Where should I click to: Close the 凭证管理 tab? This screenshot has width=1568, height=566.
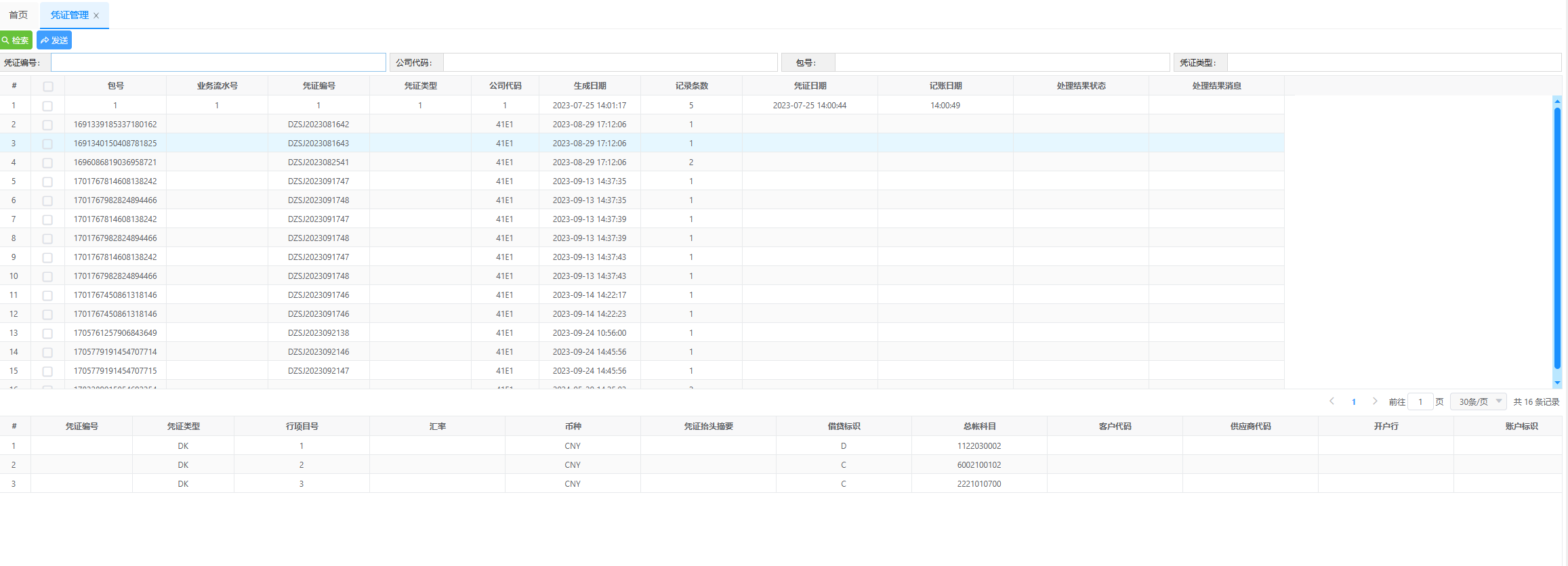coord(96,16)
